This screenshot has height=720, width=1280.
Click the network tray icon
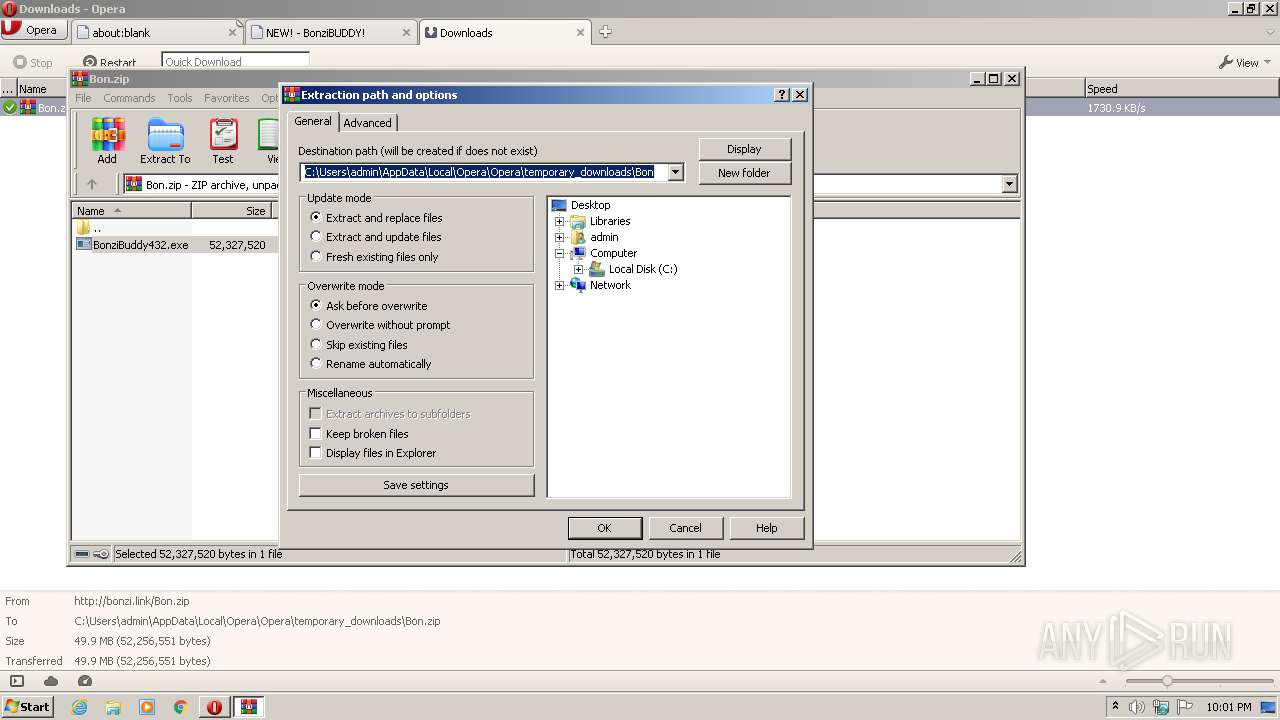tap(1161, 707)
